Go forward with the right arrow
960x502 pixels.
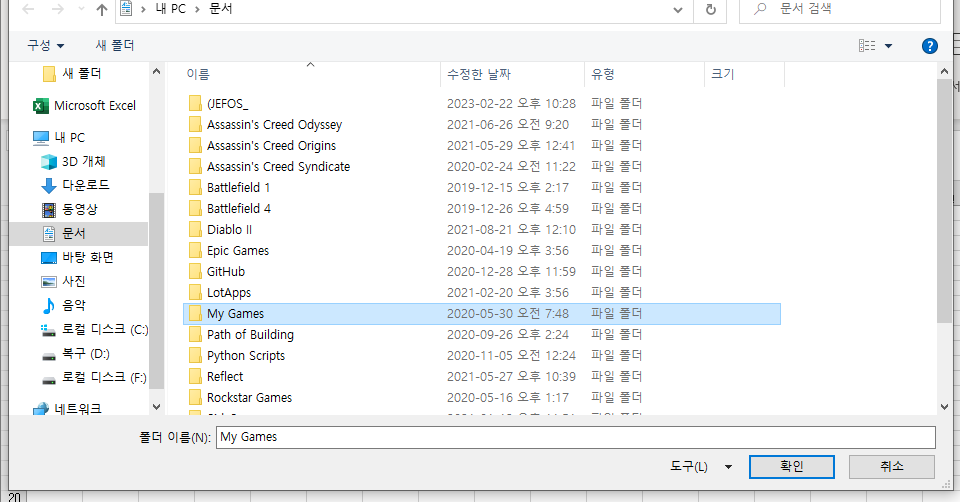57,9
